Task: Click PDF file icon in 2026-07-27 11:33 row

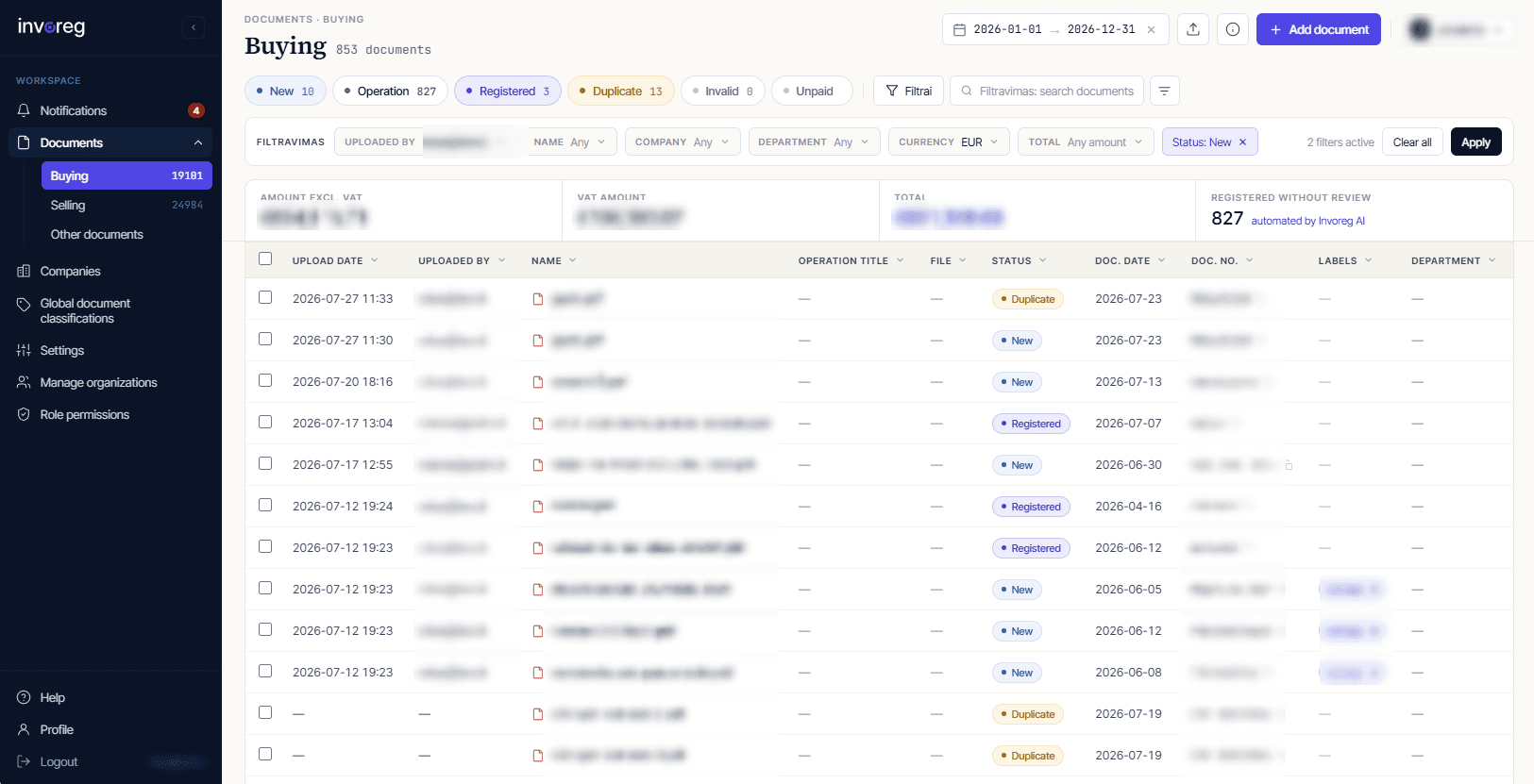Action: [x=538, y=299]
